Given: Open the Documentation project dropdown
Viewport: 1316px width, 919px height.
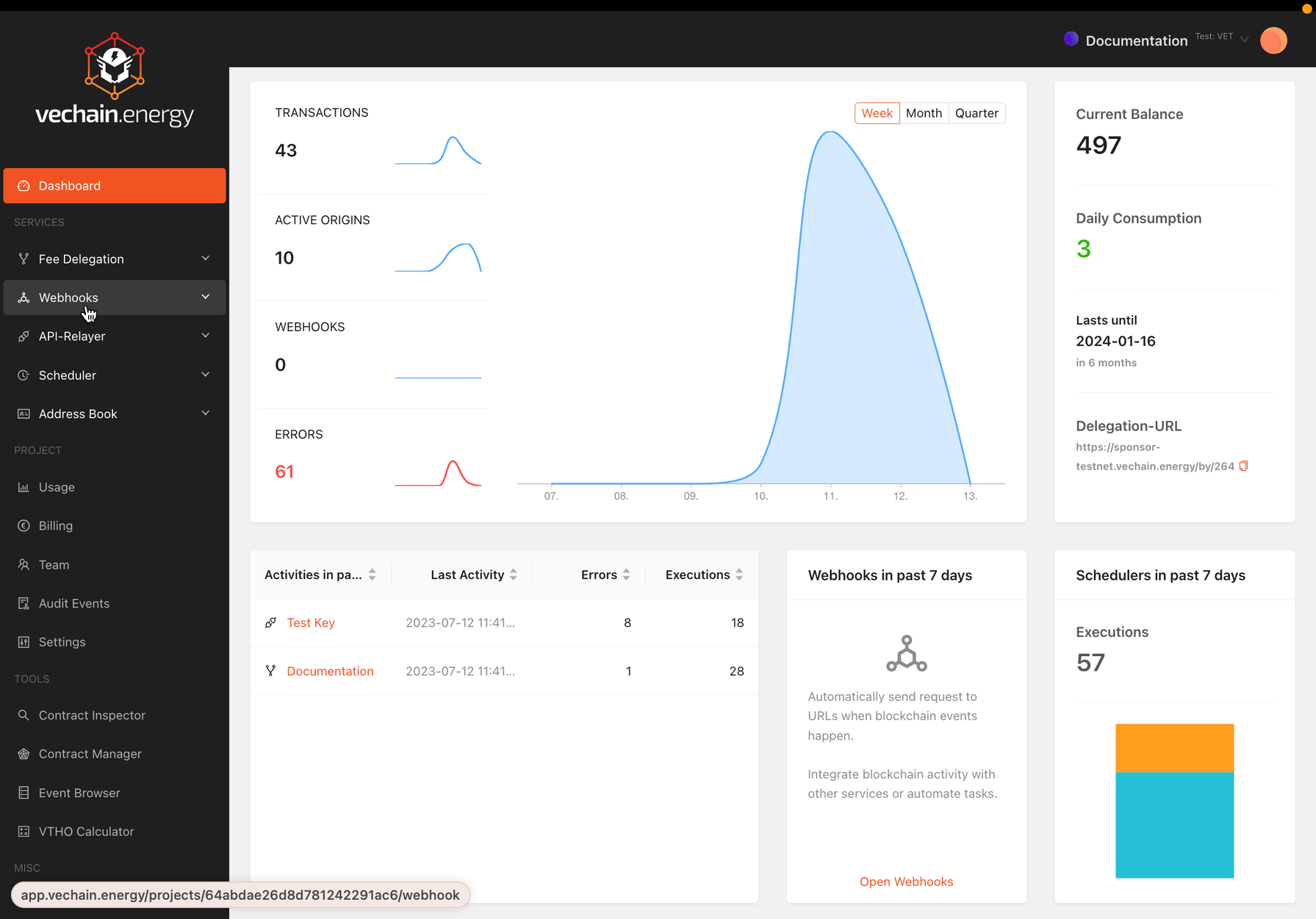Looking at the screenshot, I should (x=1245, y=40).
